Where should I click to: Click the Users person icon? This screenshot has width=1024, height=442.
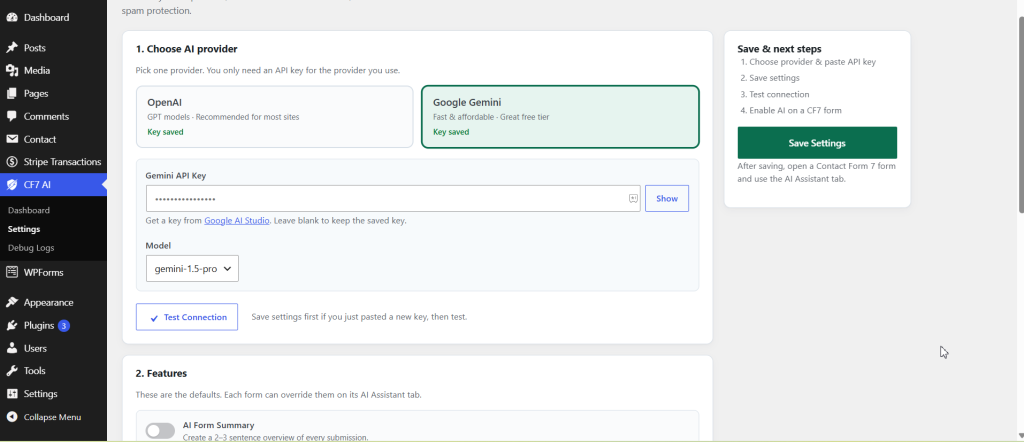12,348
